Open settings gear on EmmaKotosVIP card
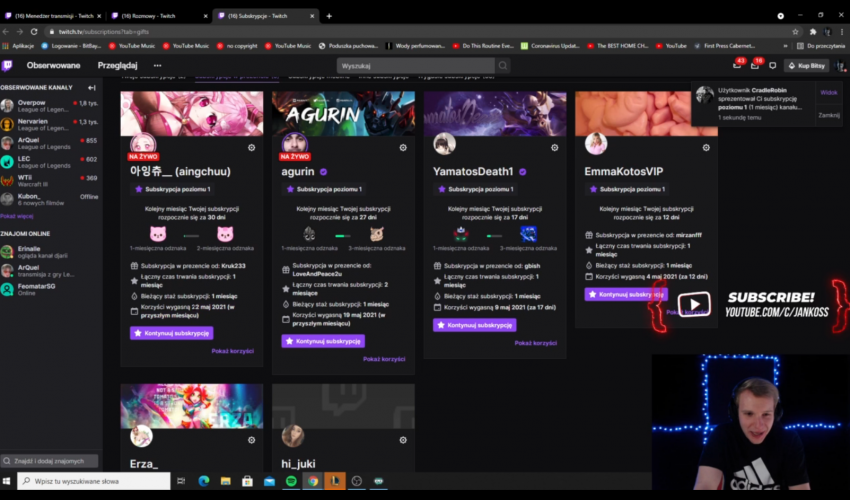This screenshot has height=500, width=850. (x=706, y=148)
